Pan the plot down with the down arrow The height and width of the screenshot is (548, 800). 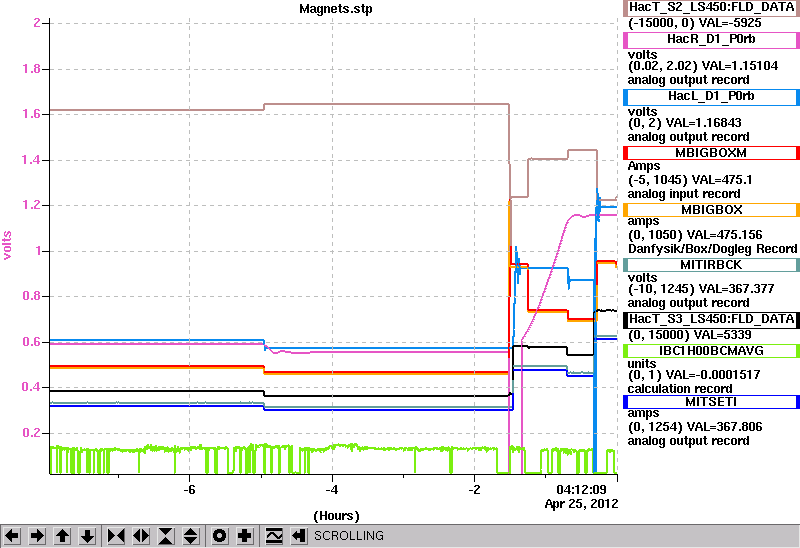coord(87,536)
